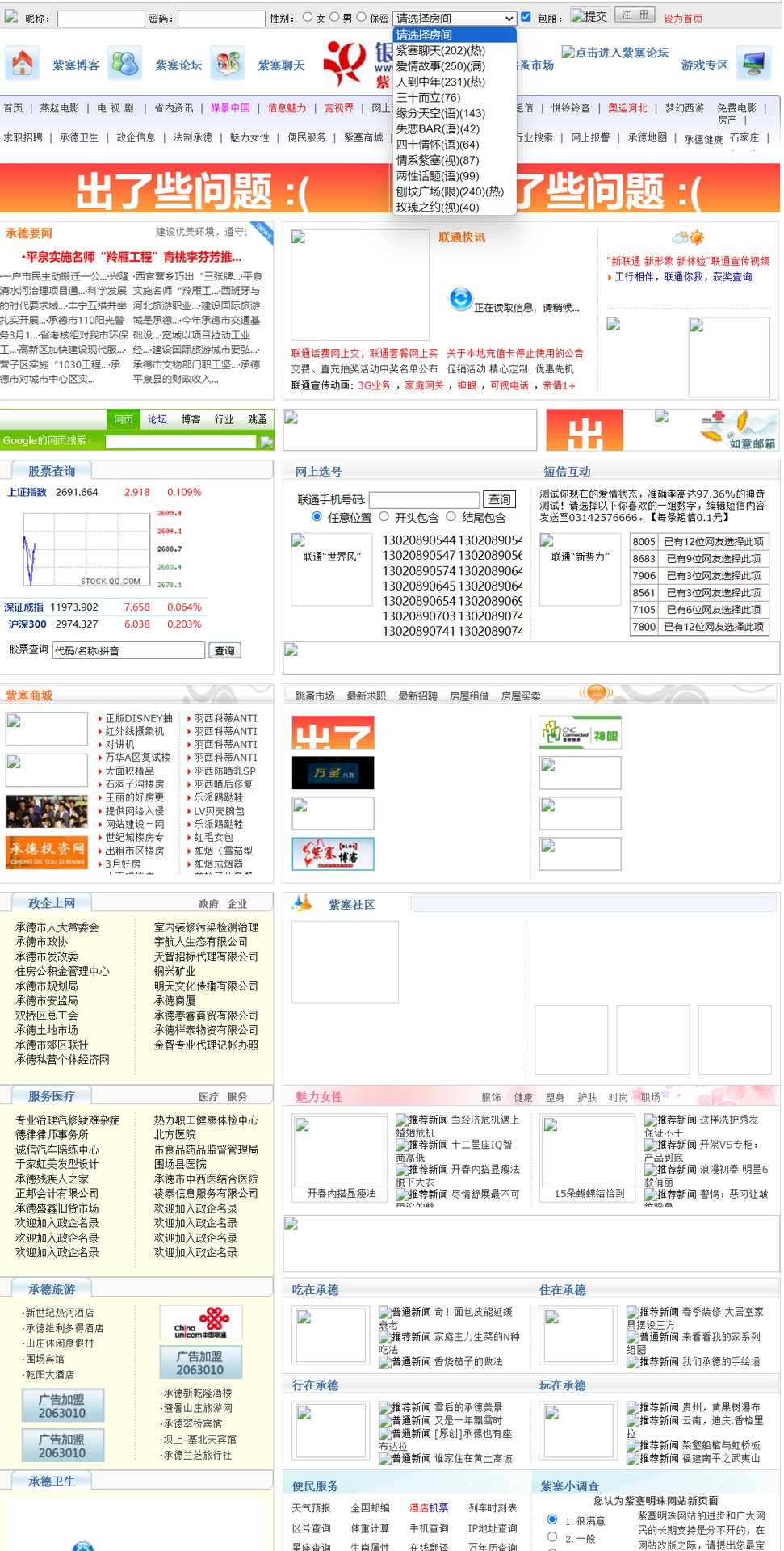Click the 注册 register button
The height and width of the screenshot is (1551, 784).
point(635,15)
